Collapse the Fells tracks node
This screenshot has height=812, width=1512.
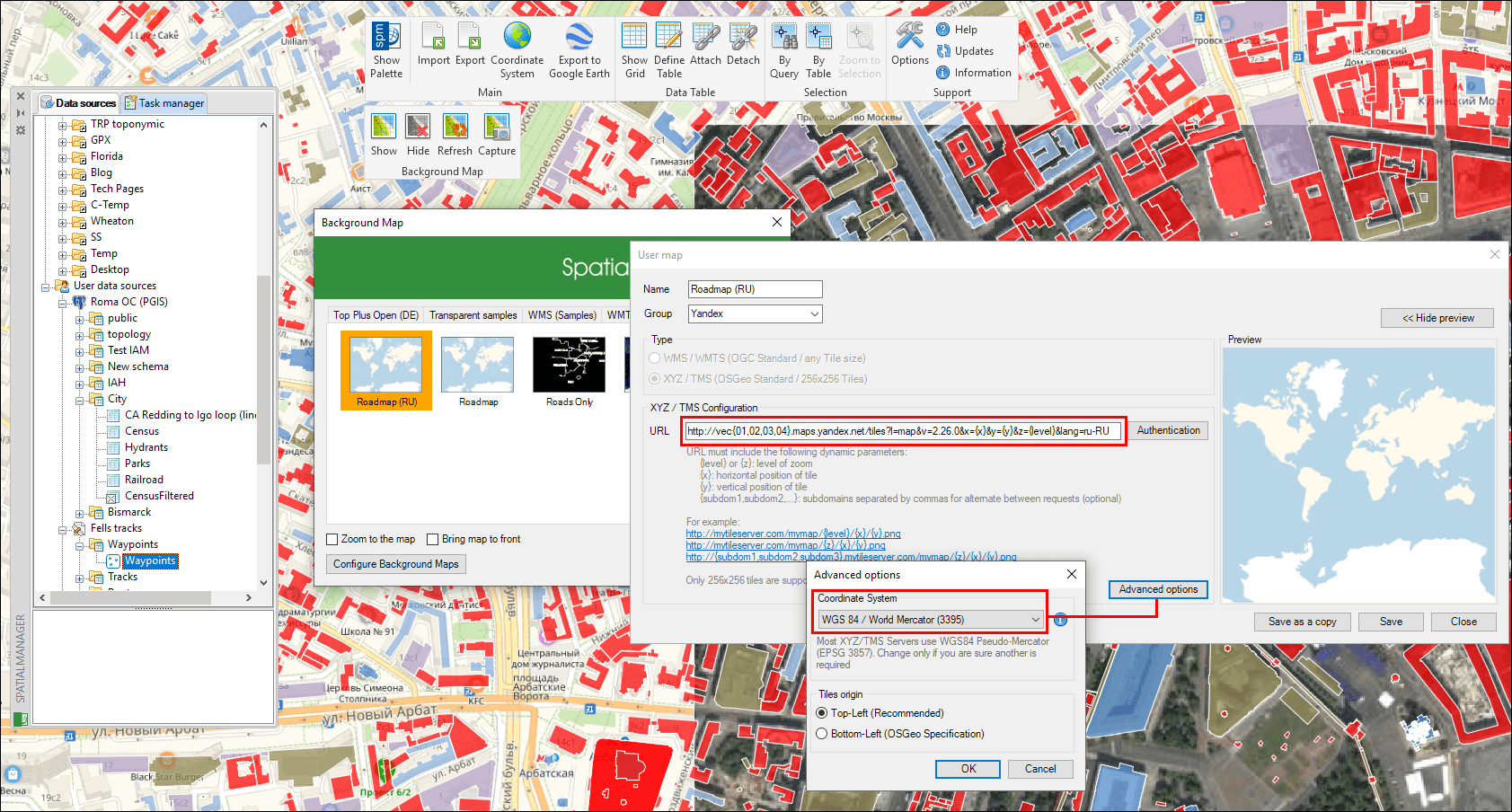[x=63, y=529]
